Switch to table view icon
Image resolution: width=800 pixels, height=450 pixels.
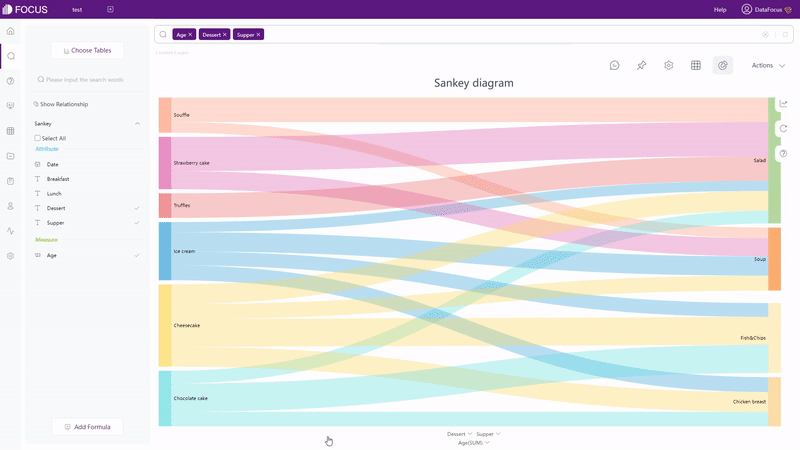pos(695,65)
